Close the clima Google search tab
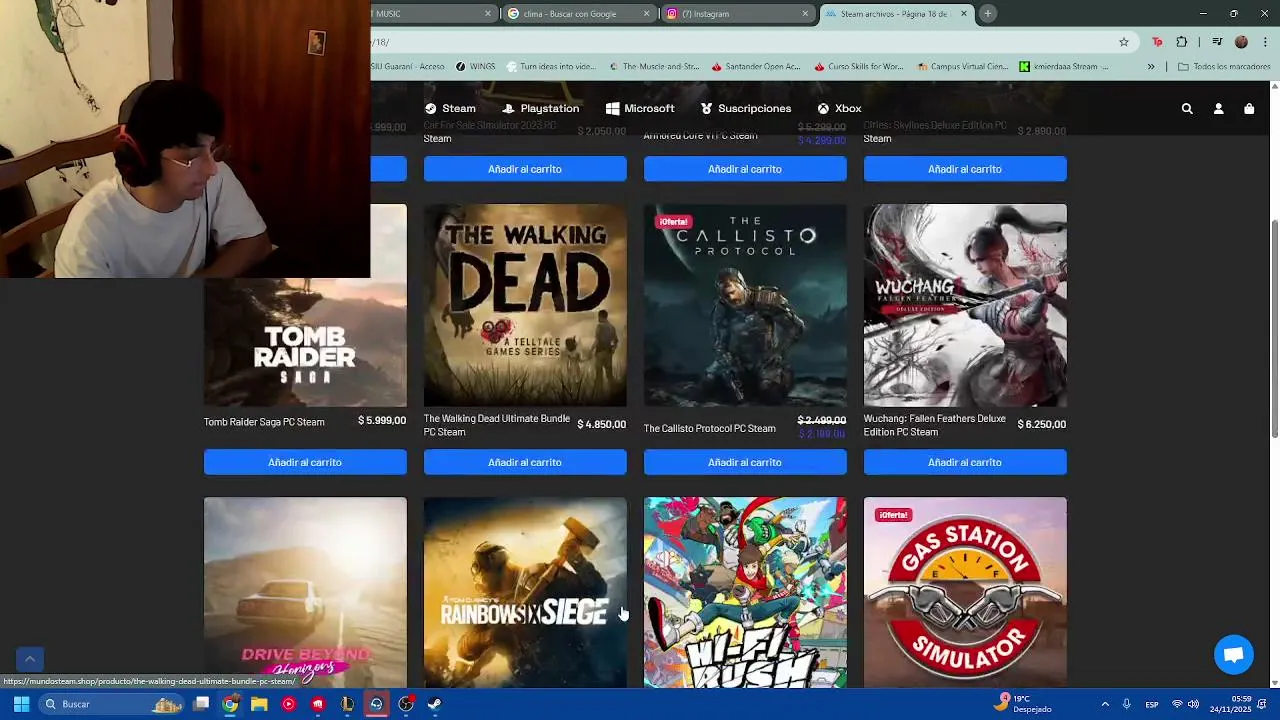1280x720 pixels. [x=646, y=14]
